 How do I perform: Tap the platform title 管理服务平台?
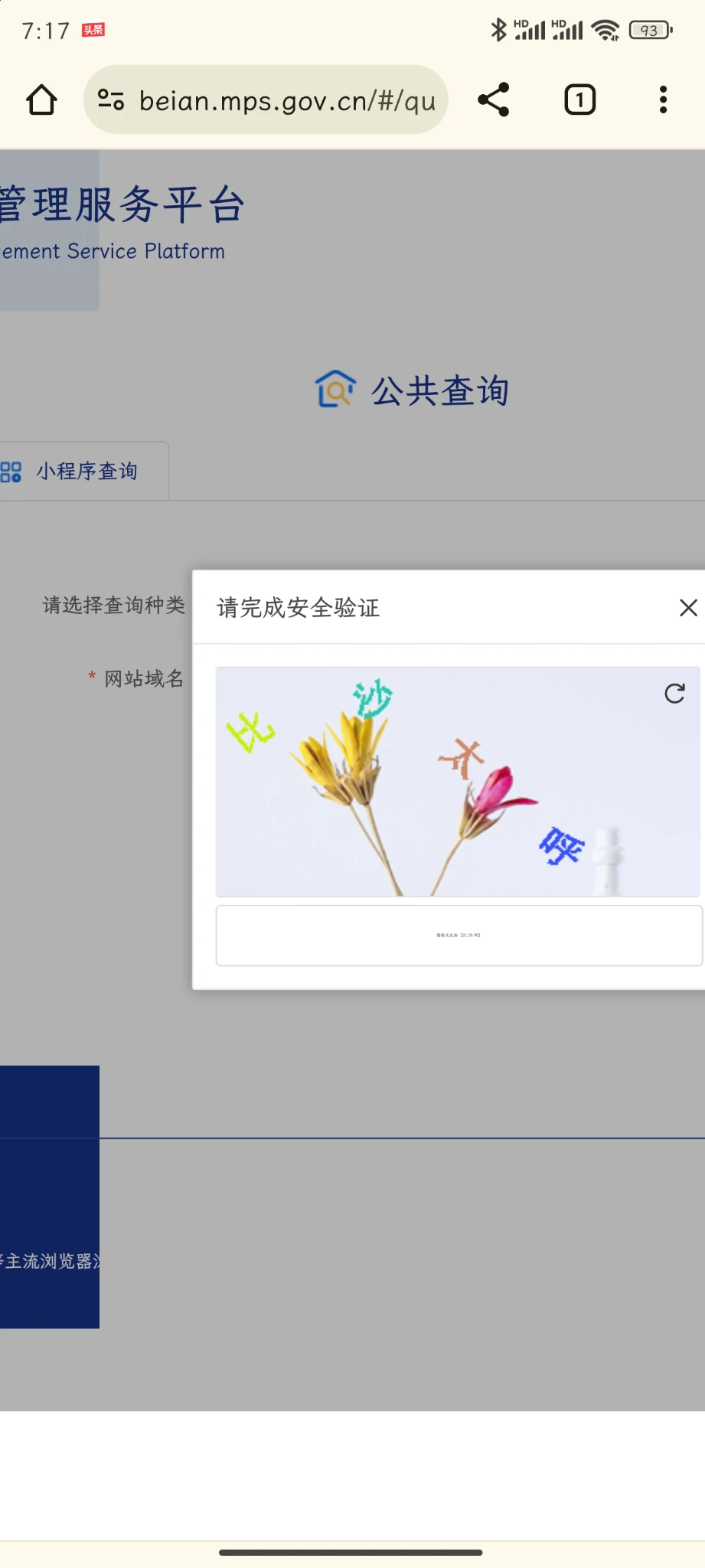point(122,205)
